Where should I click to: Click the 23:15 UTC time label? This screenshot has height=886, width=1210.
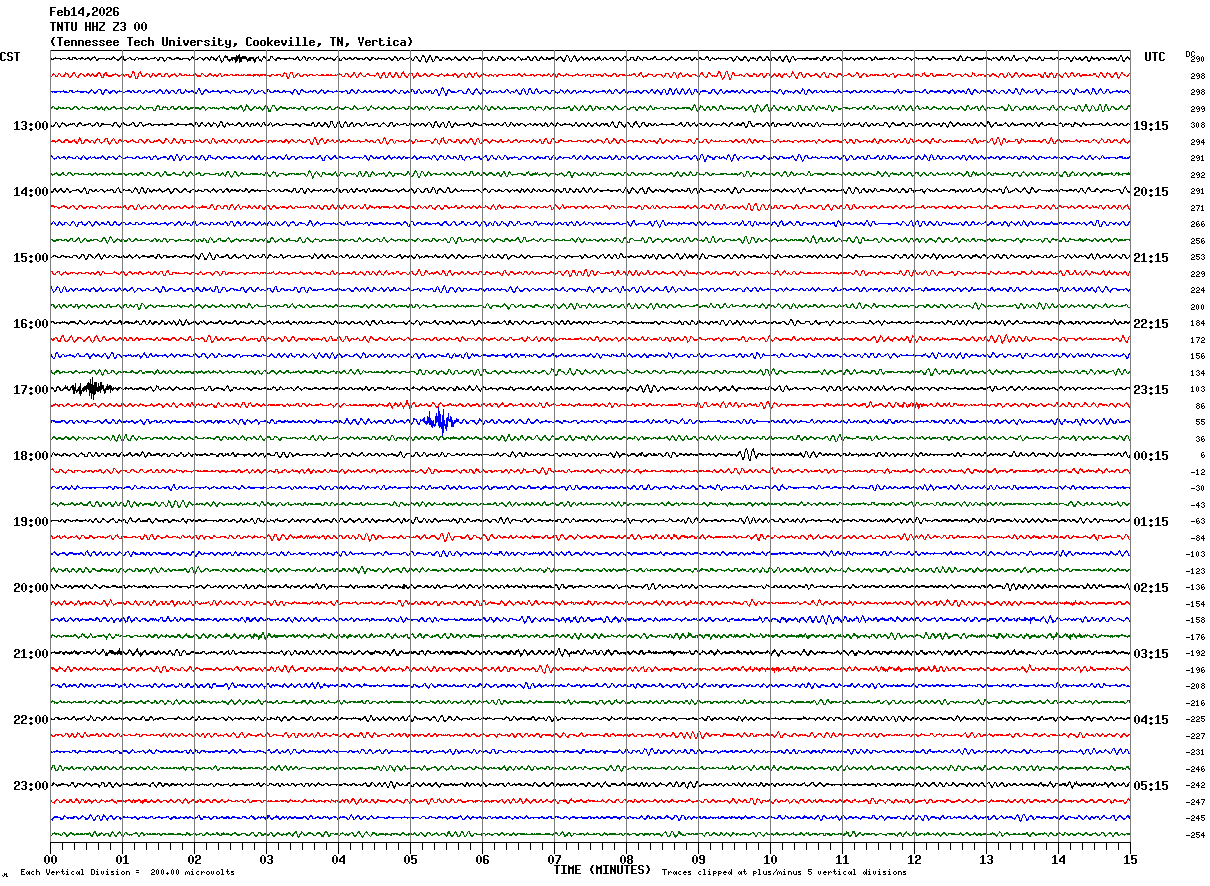[x=1151, y=390]
